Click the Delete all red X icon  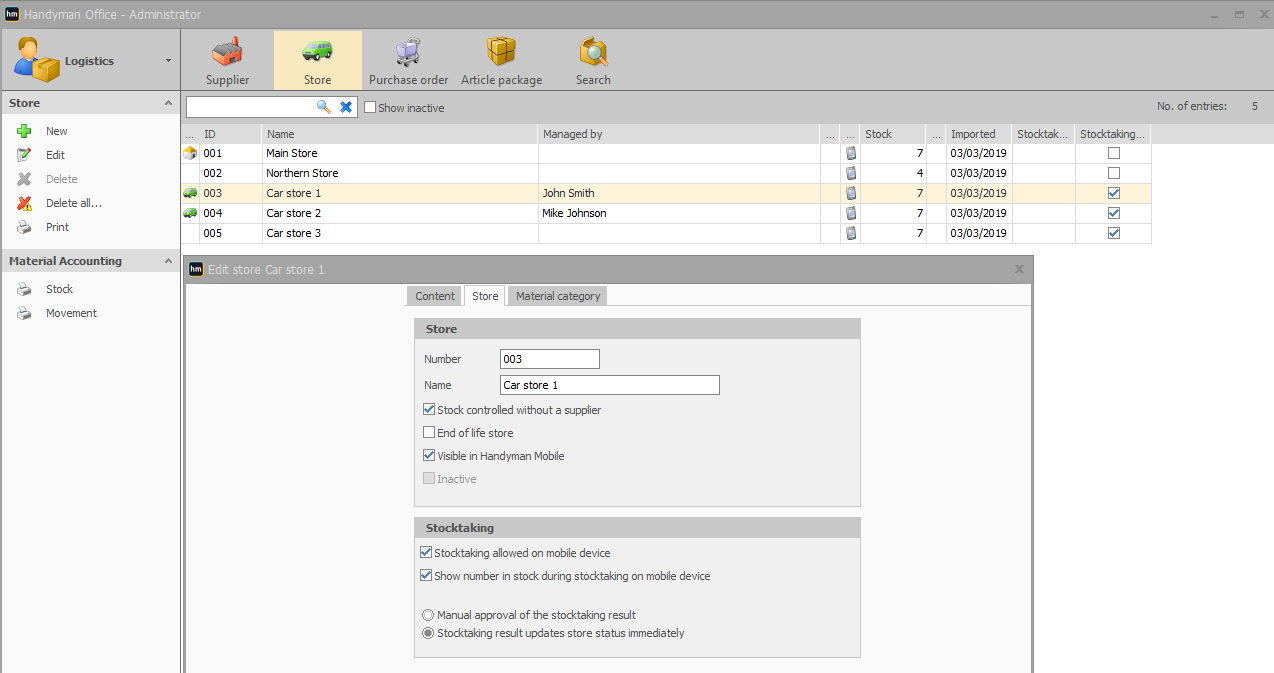(x=25, y=203)
